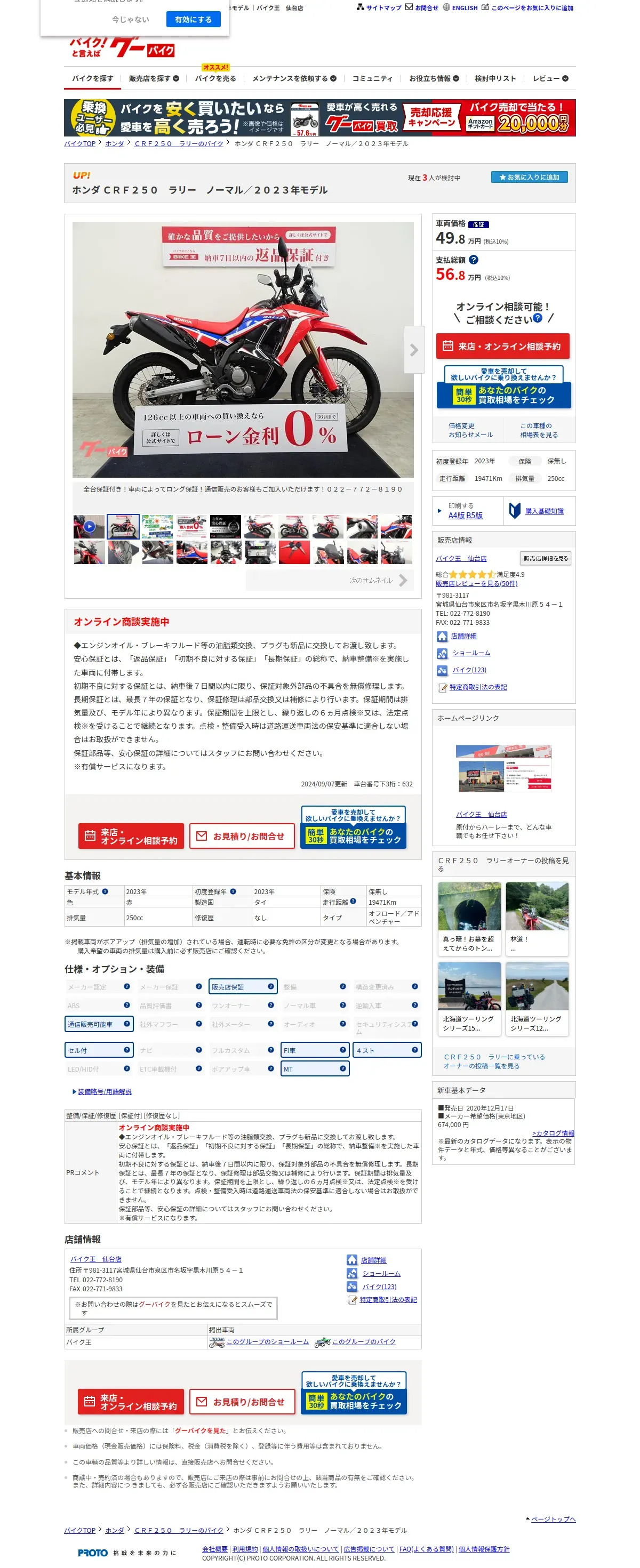Click お見積り/お問合せ button below description
Image resolution: width=640 pixels, height=1568 pixels.
pos(242,837)
